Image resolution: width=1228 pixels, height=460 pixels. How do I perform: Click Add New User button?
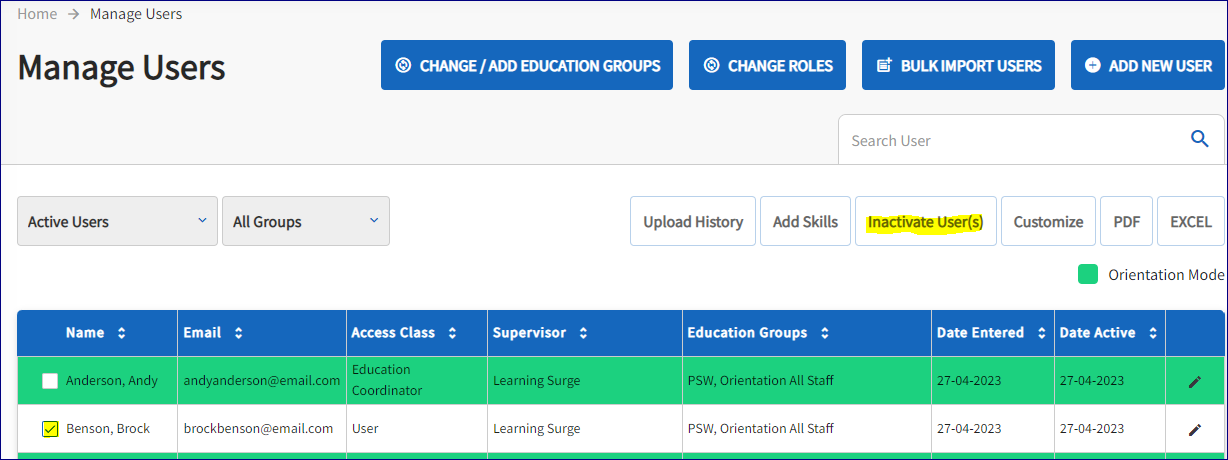(1149, 65)
